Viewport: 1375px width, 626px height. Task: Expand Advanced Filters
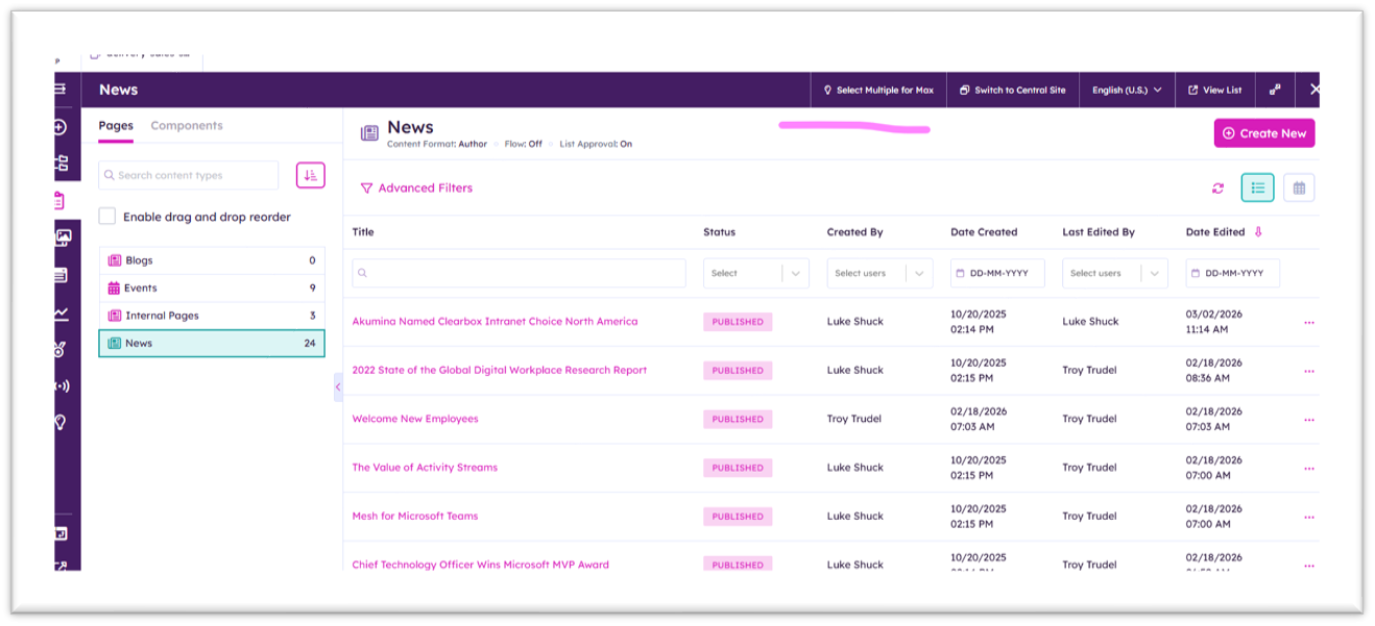pos(417,188)
